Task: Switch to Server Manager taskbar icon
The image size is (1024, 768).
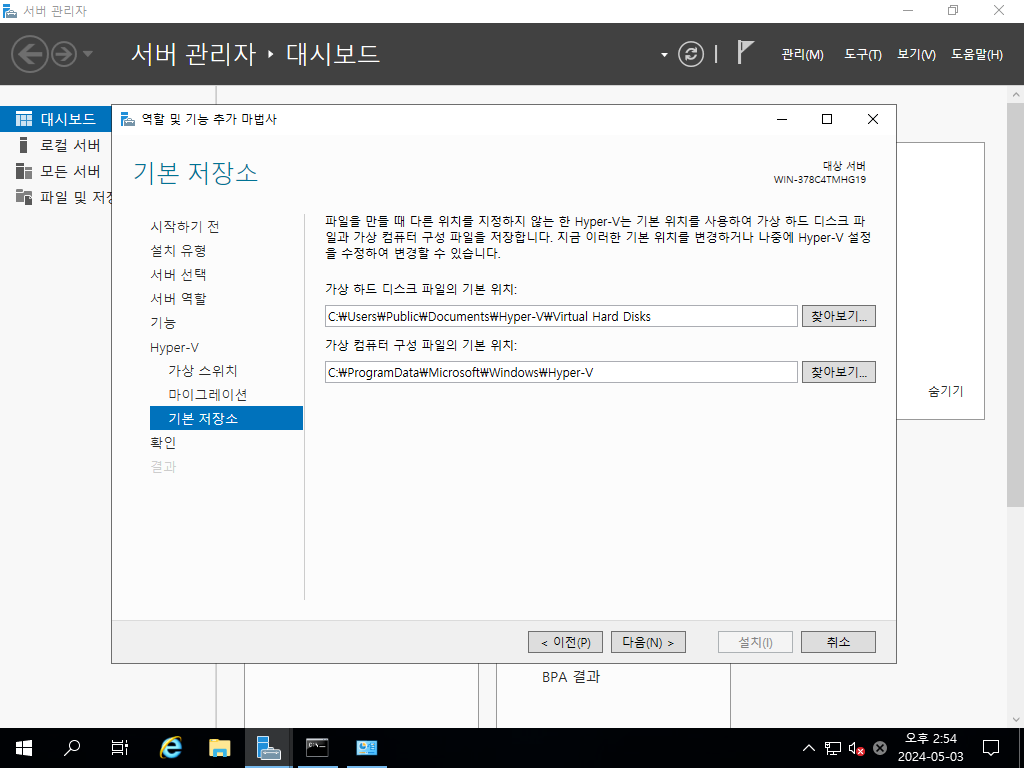Action: point(268,748)
